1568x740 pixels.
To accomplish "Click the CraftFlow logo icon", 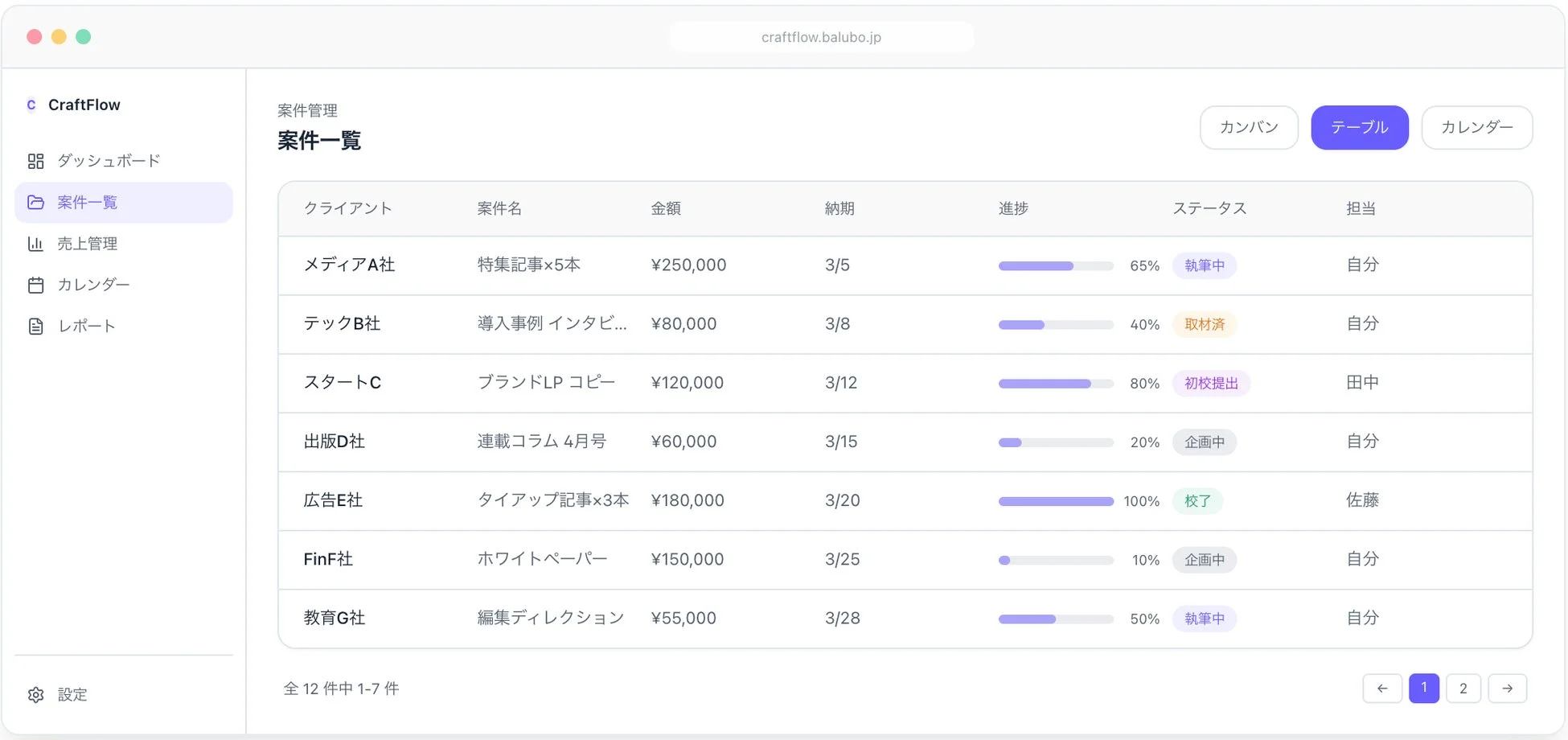I will pyautogui.click(x=31, y=105).
